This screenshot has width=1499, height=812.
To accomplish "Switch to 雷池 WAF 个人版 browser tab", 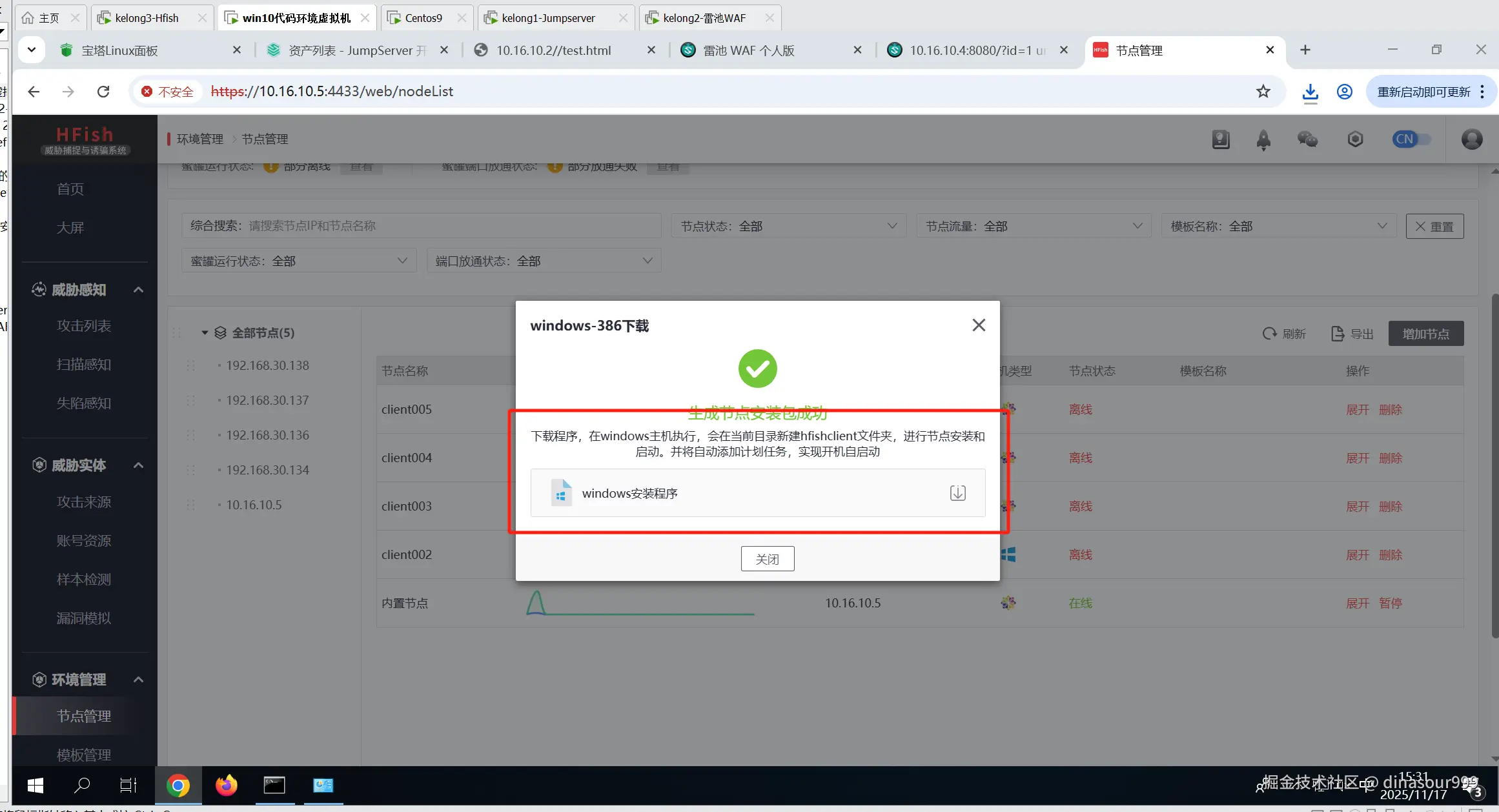I will [x=749, y=50].
